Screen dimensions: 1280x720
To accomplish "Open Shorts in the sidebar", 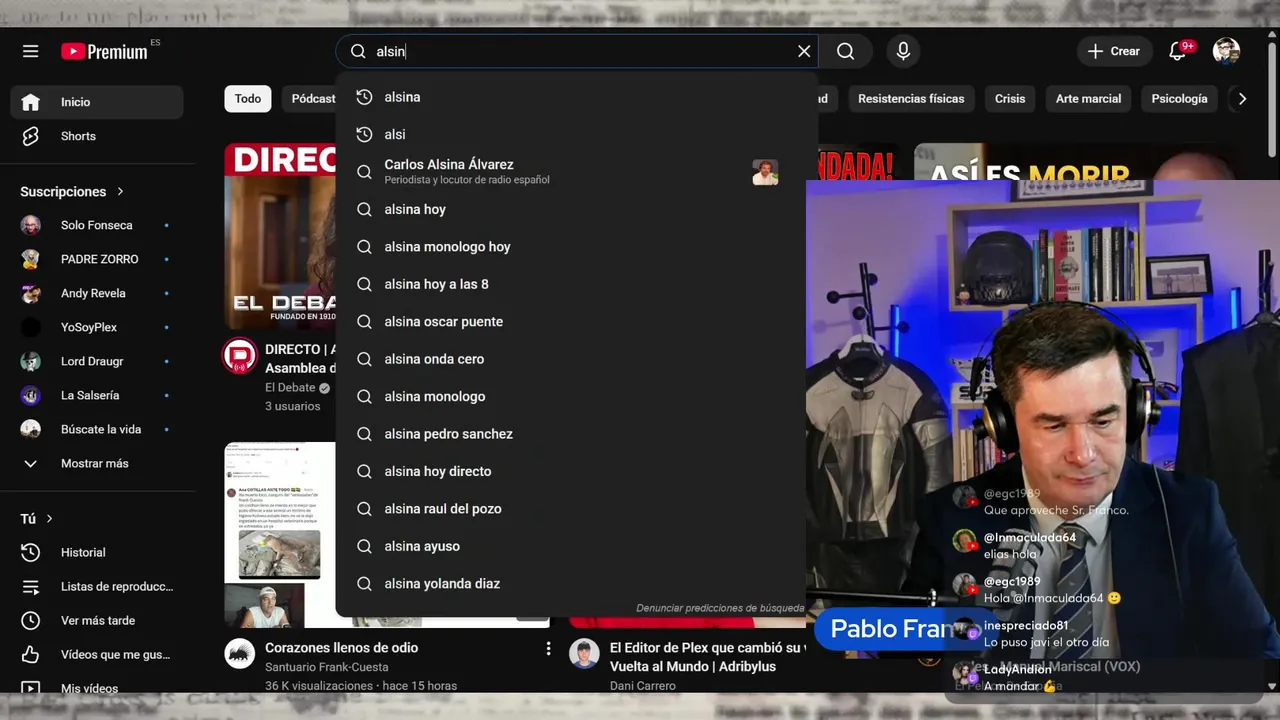I will click(x=97, y=136).
